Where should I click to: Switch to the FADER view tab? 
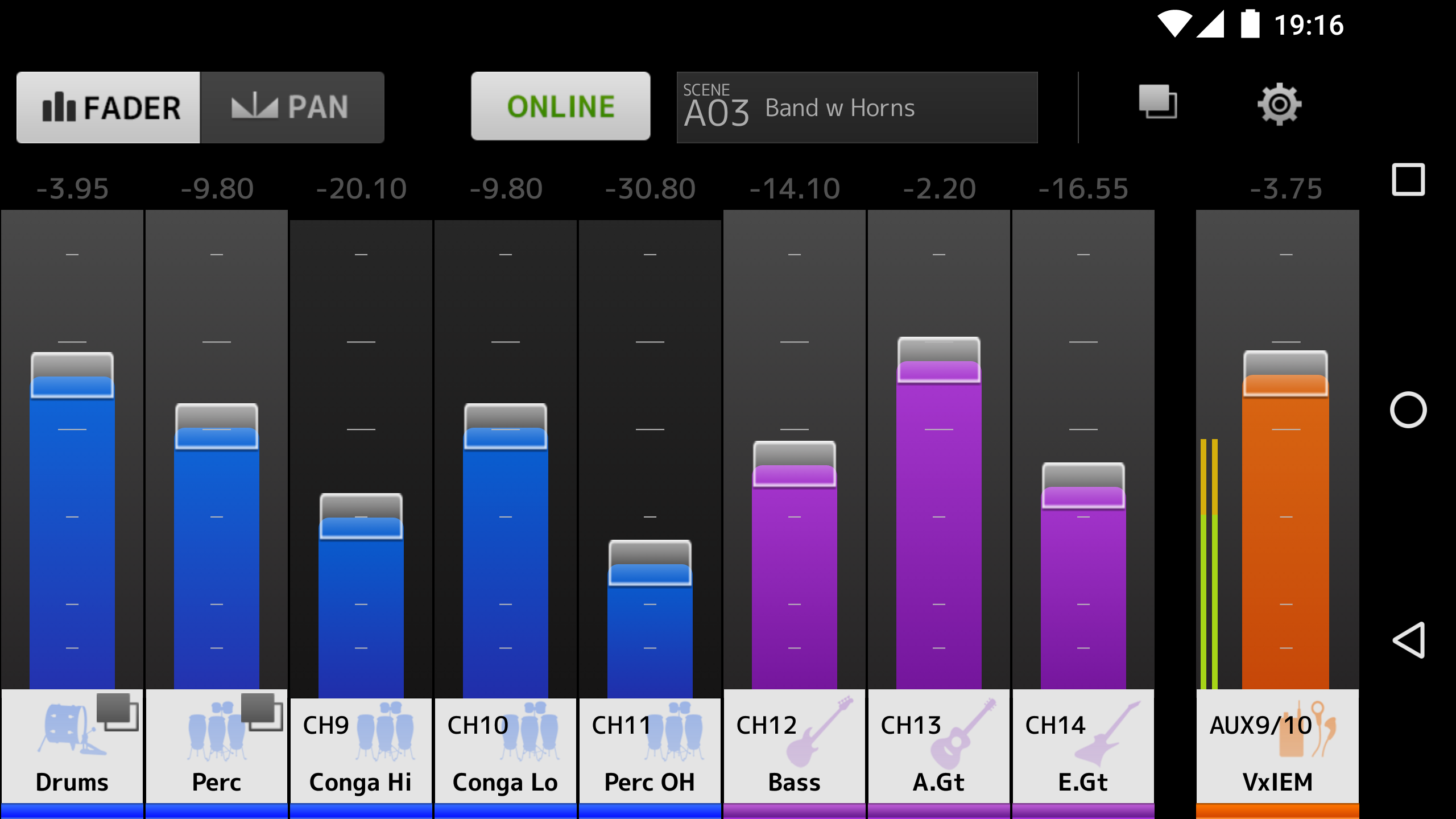[108, 107]
